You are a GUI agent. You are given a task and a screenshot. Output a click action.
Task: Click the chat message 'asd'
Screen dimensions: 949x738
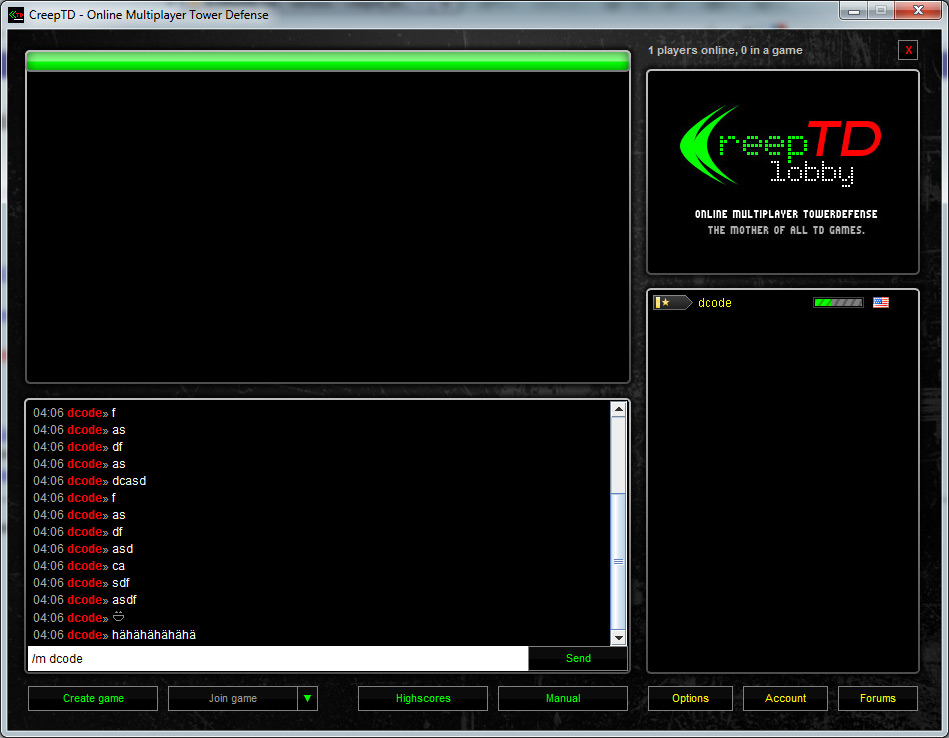[122, 549]
